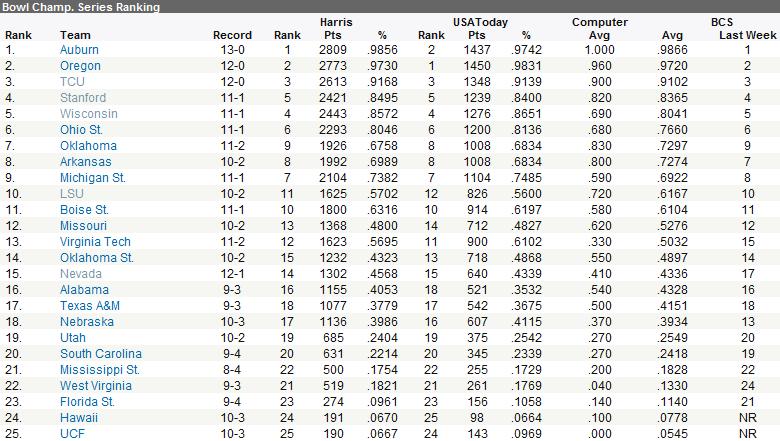Click the Last Week column header

click(x=741, y=35)
